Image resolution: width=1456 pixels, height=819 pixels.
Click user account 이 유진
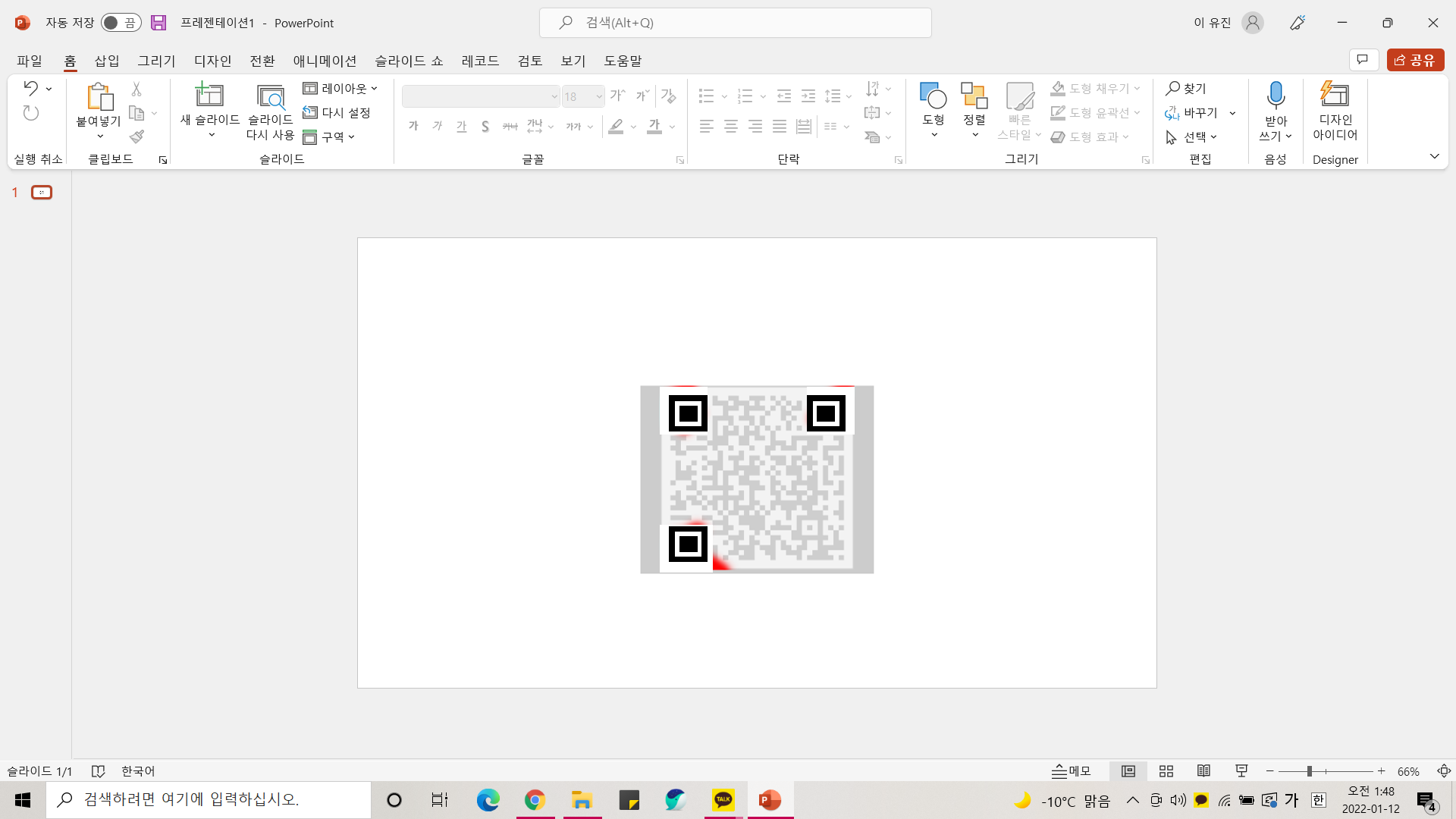click(x=1228, y=23)
